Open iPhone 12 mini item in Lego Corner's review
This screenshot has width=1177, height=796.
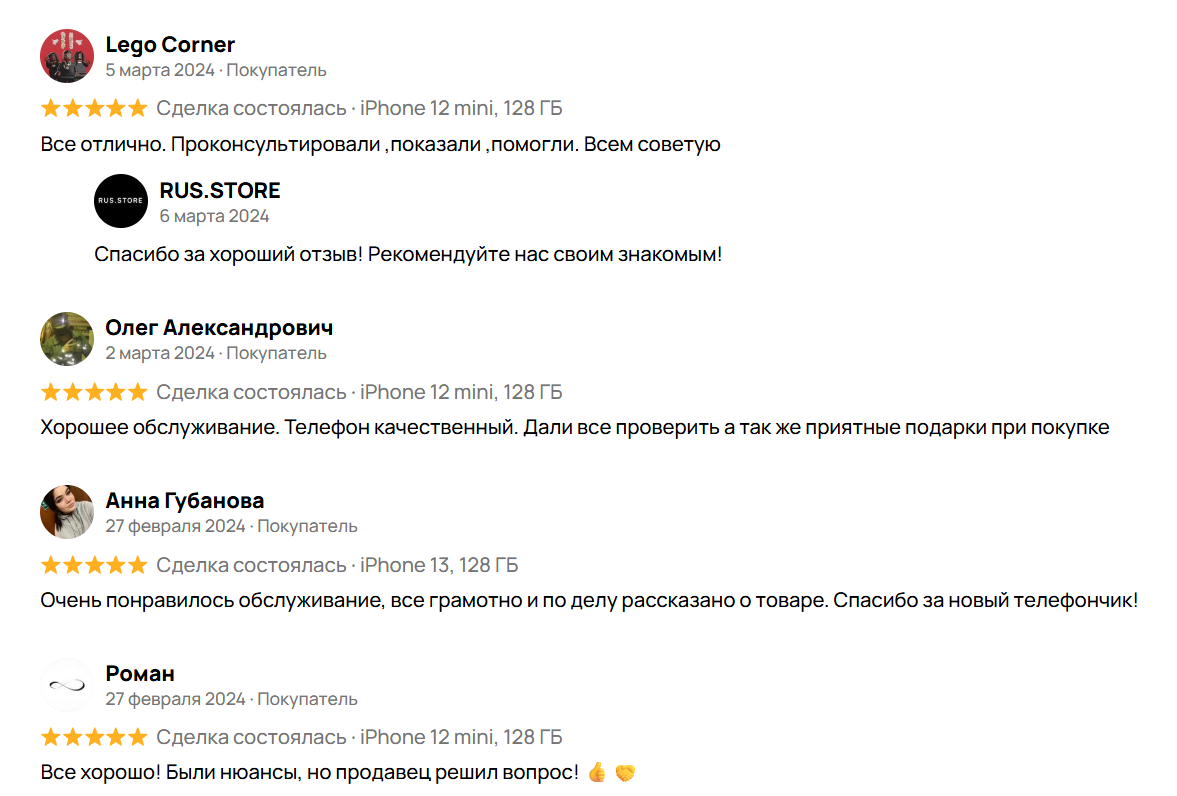click(x=461, y=108)
